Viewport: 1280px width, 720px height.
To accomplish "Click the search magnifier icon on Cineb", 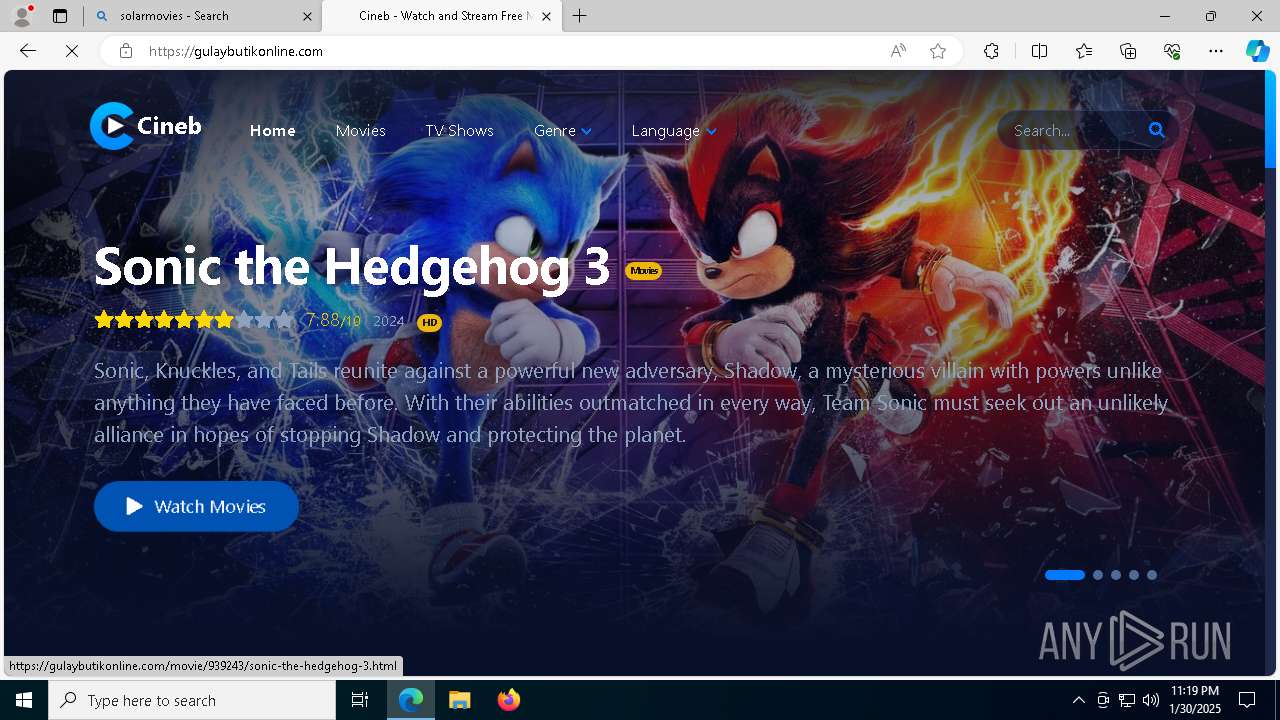I will click(1156, 130).
